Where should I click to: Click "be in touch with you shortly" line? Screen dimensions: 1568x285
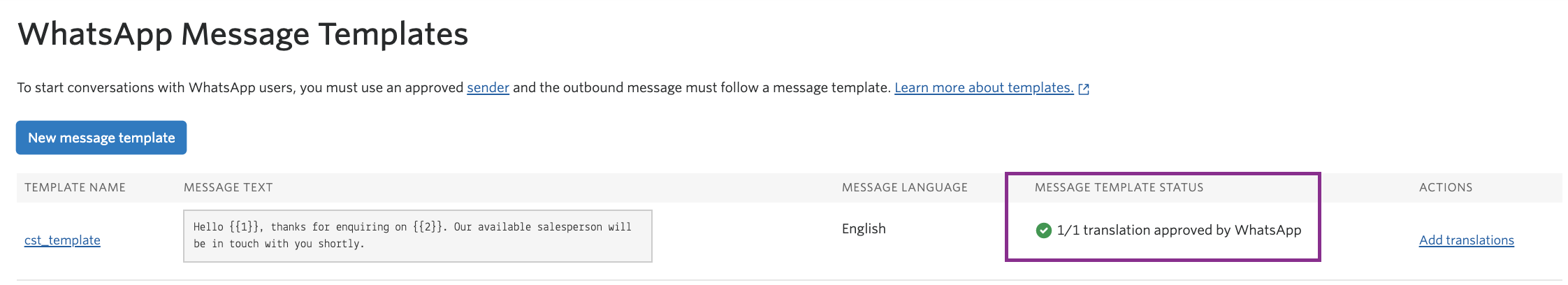pyautogui.click(x=279, y=244)
